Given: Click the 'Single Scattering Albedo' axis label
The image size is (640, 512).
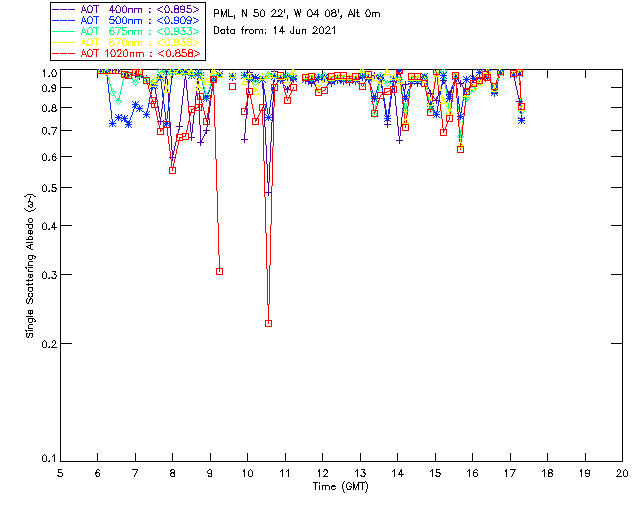Looking at the screenshot, I should coord(30,266).
